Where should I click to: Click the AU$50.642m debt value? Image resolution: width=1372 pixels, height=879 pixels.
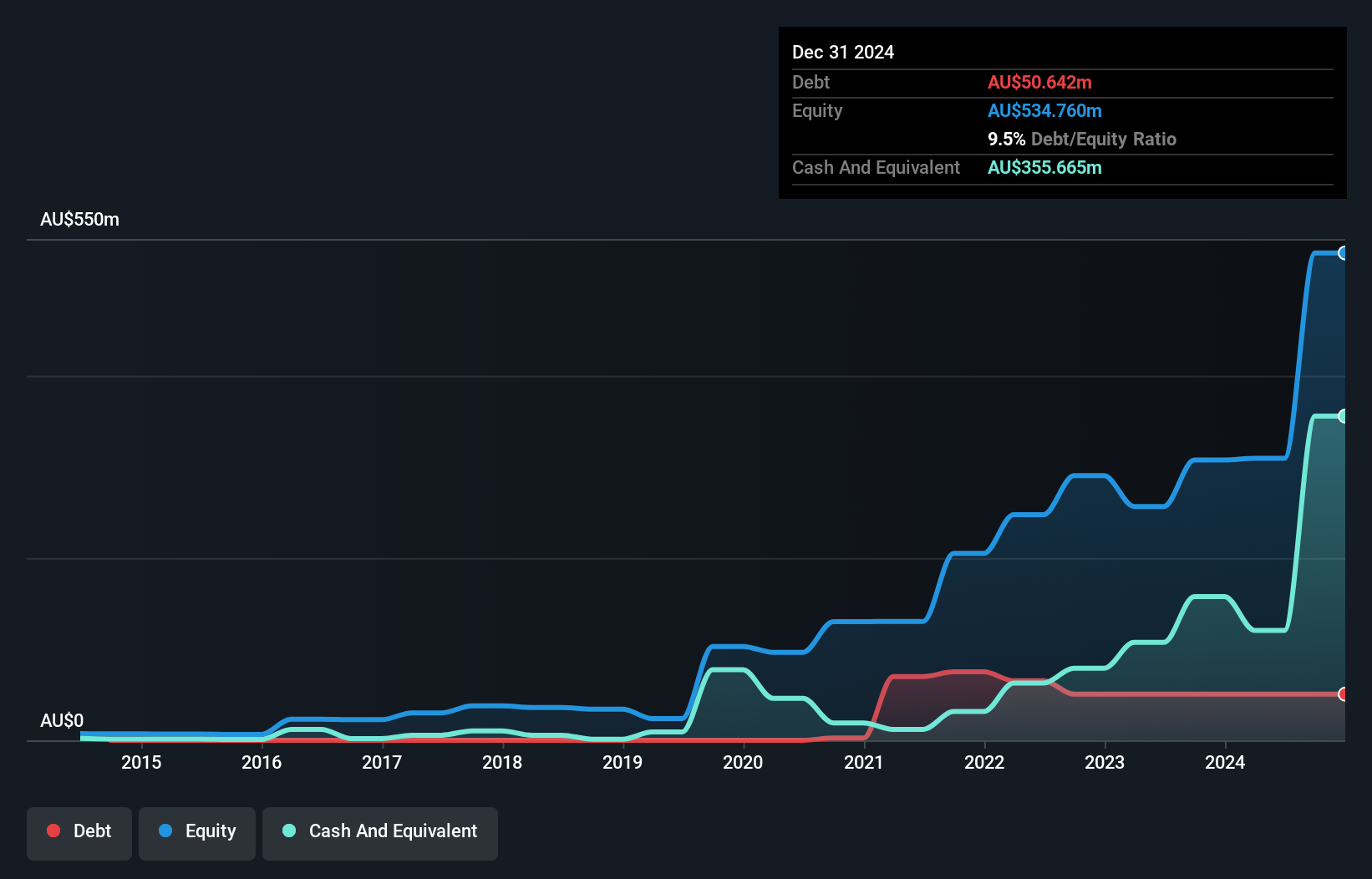[x=1039, y=82]
